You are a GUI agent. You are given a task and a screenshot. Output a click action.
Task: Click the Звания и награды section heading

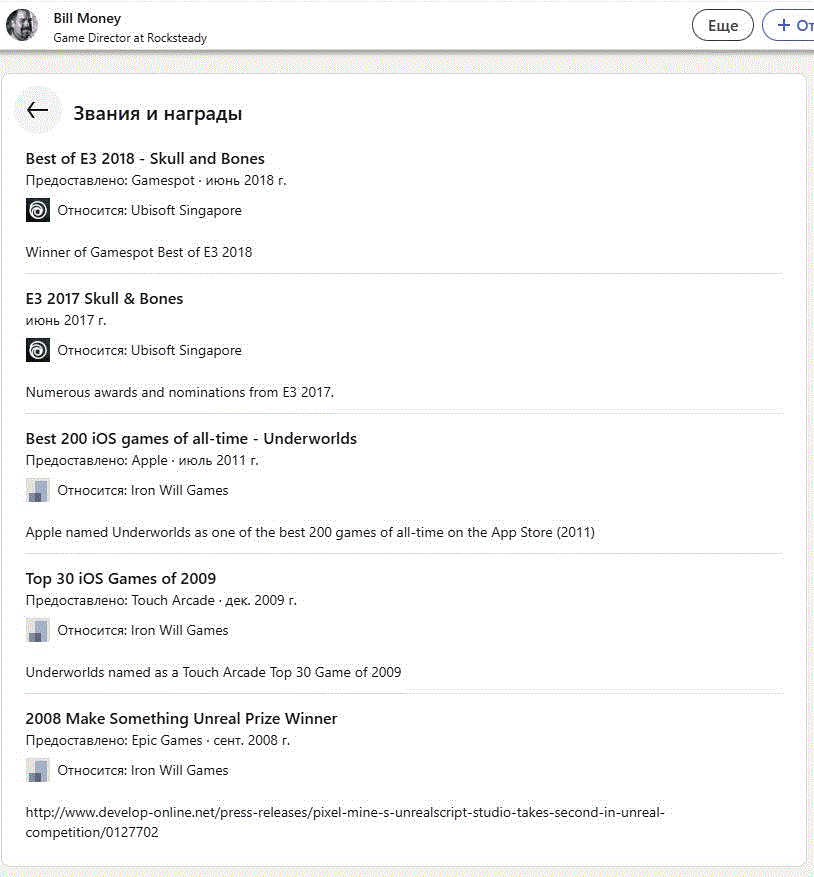[x=158, y=114]
